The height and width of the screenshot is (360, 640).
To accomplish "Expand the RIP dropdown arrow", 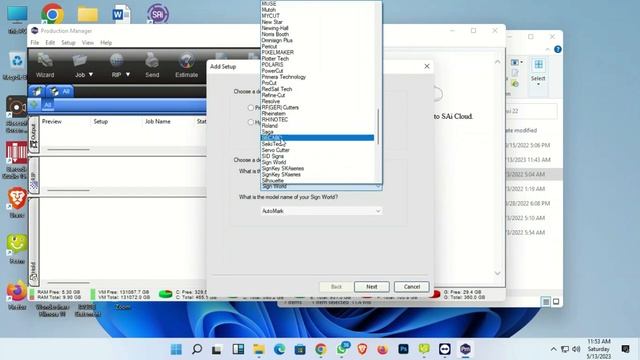I will tap(128, 75).
